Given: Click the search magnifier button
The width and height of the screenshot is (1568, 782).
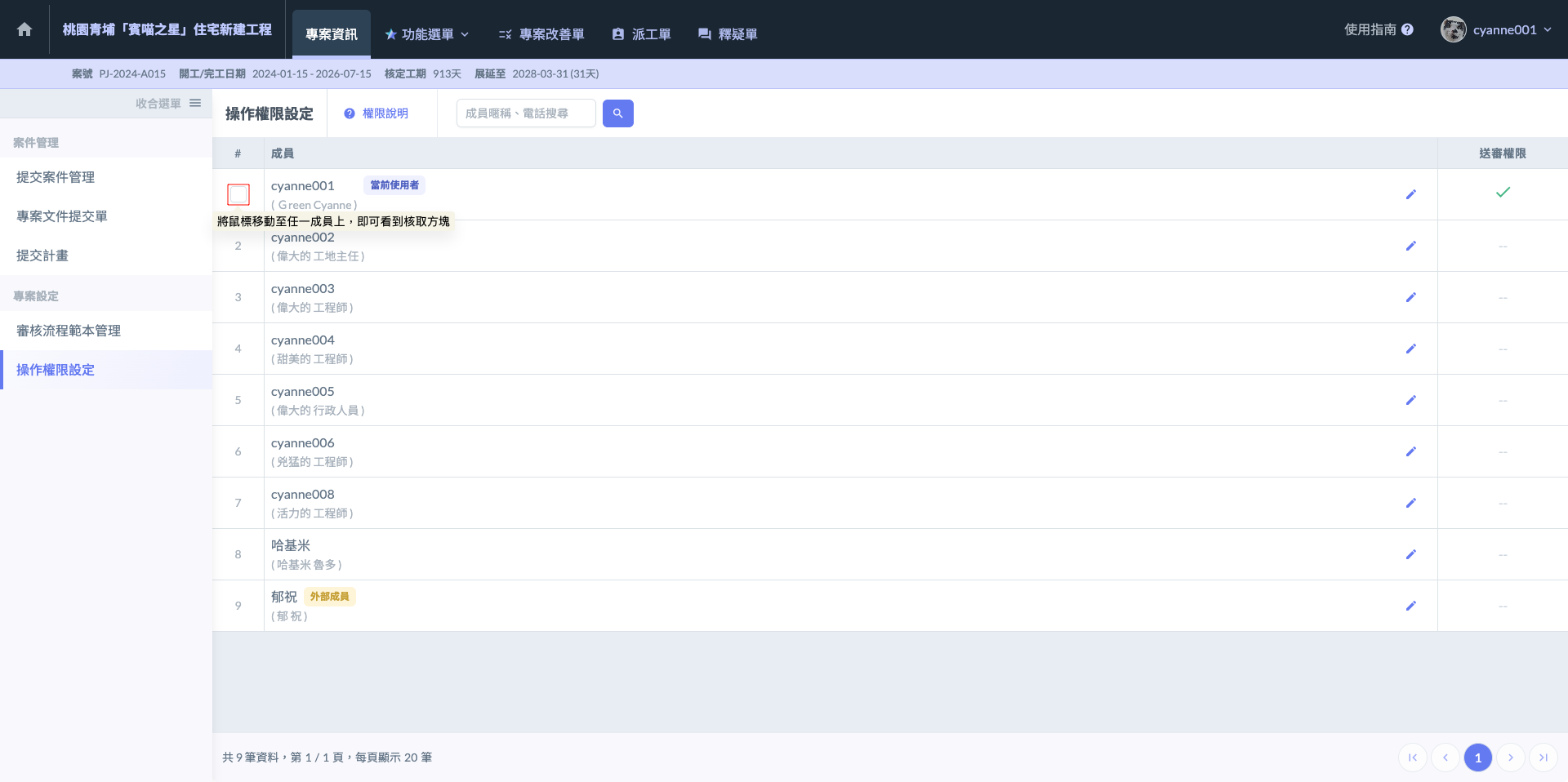Looking at the screenshot, I should (618, 113).
